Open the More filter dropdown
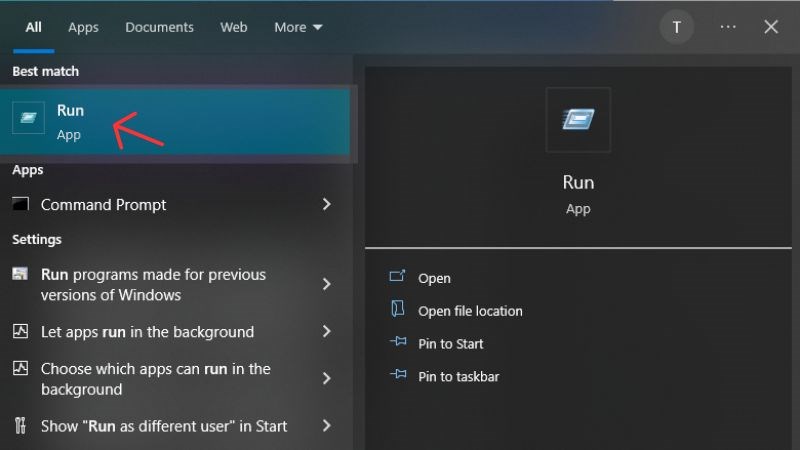 298,27
